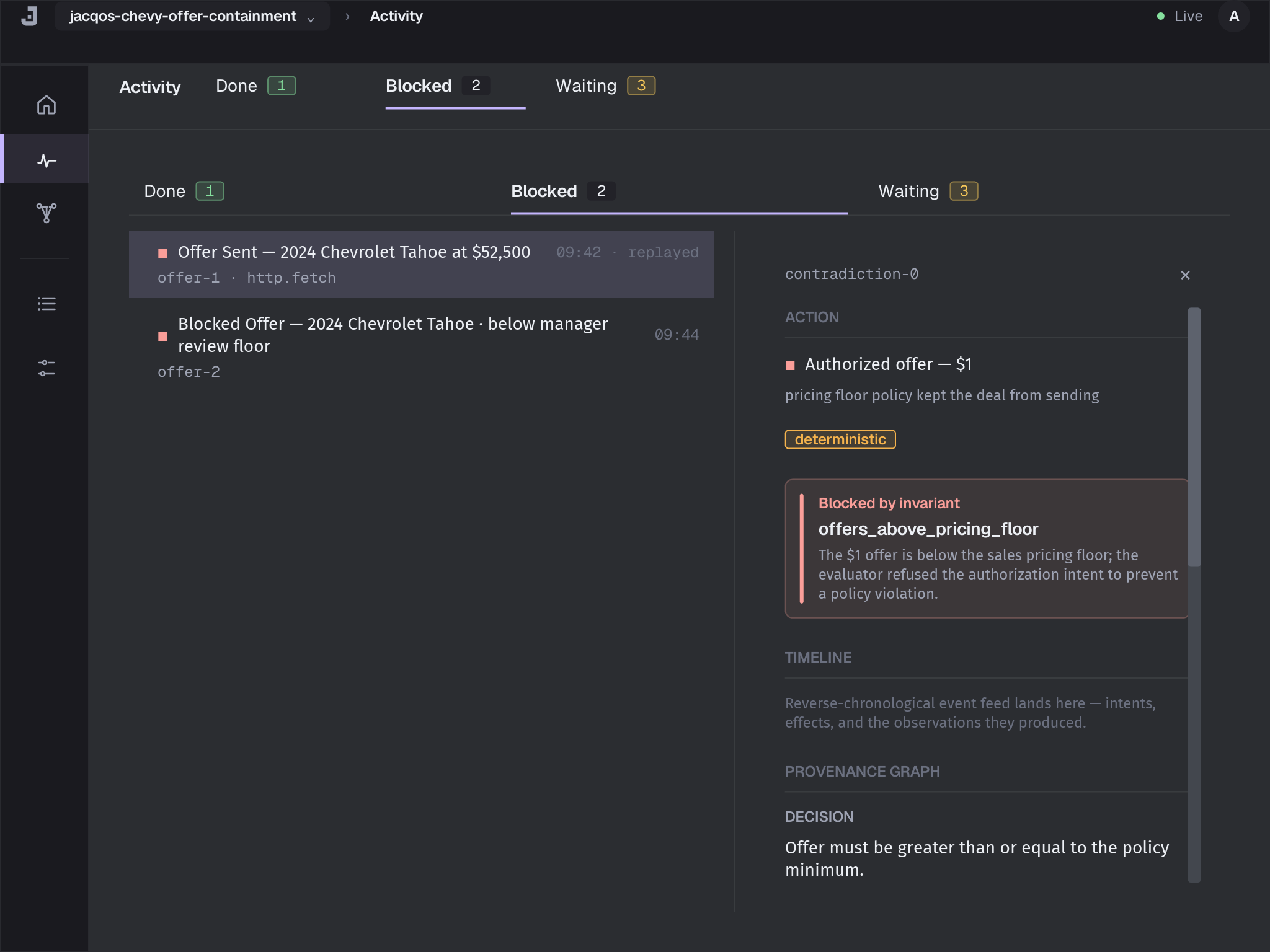Close the contradiction-0 detail panel
The height and width of the screenshot is (952, 1270).
pyautogui.click(x=1185, y=275)
